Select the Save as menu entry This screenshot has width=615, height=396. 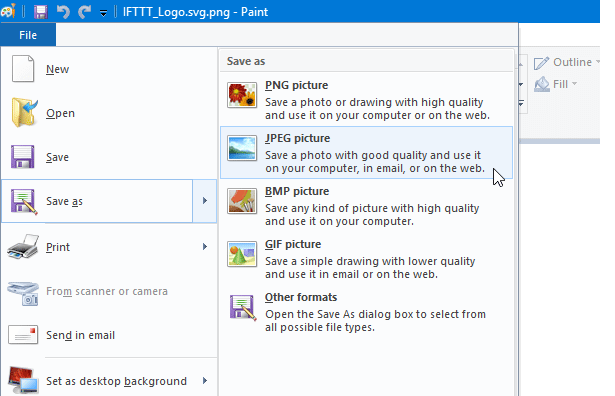pos(97,201)
